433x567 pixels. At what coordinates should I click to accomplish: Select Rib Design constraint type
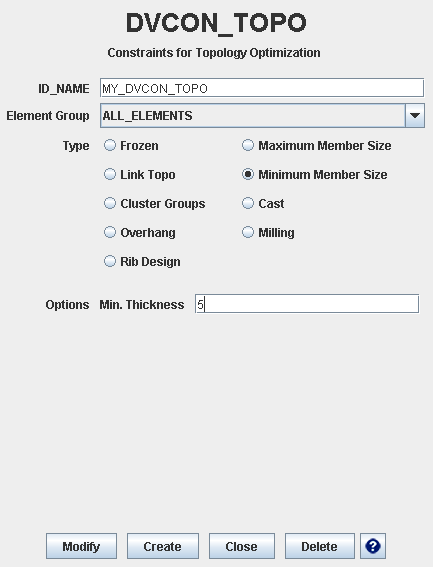click(x=110, y=261)
